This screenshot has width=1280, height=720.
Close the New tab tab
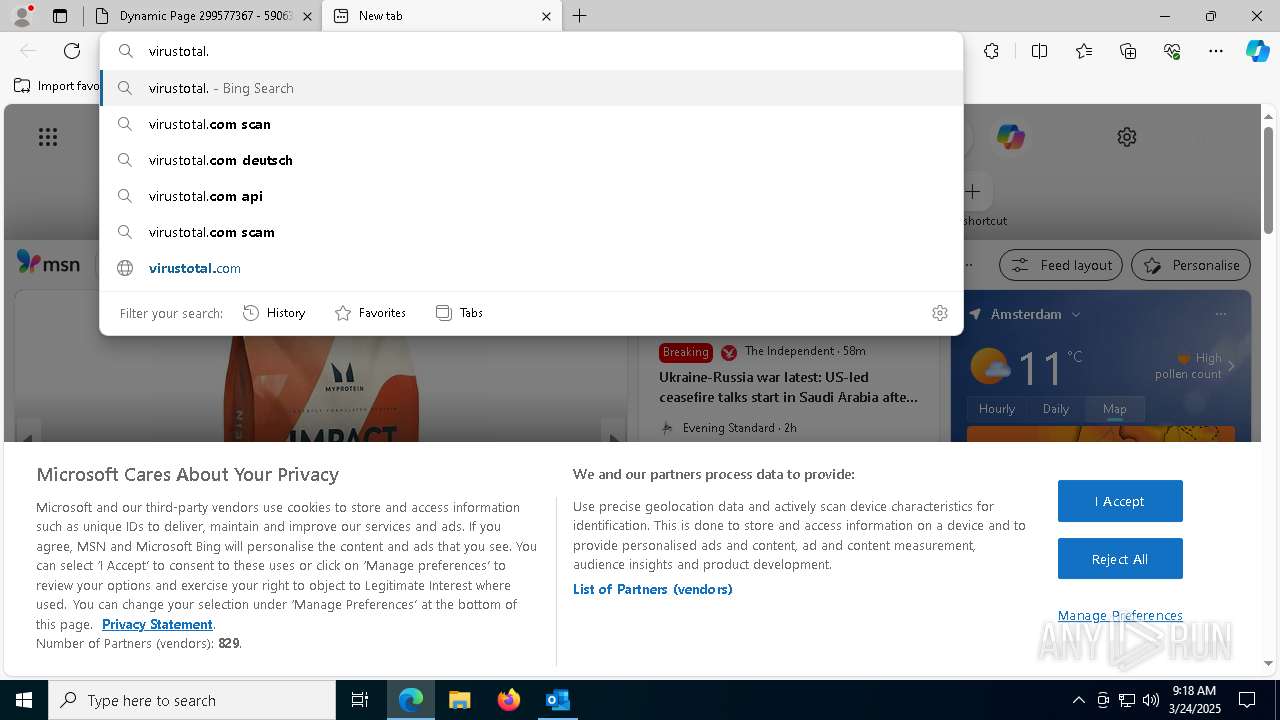tap(546, 16)
